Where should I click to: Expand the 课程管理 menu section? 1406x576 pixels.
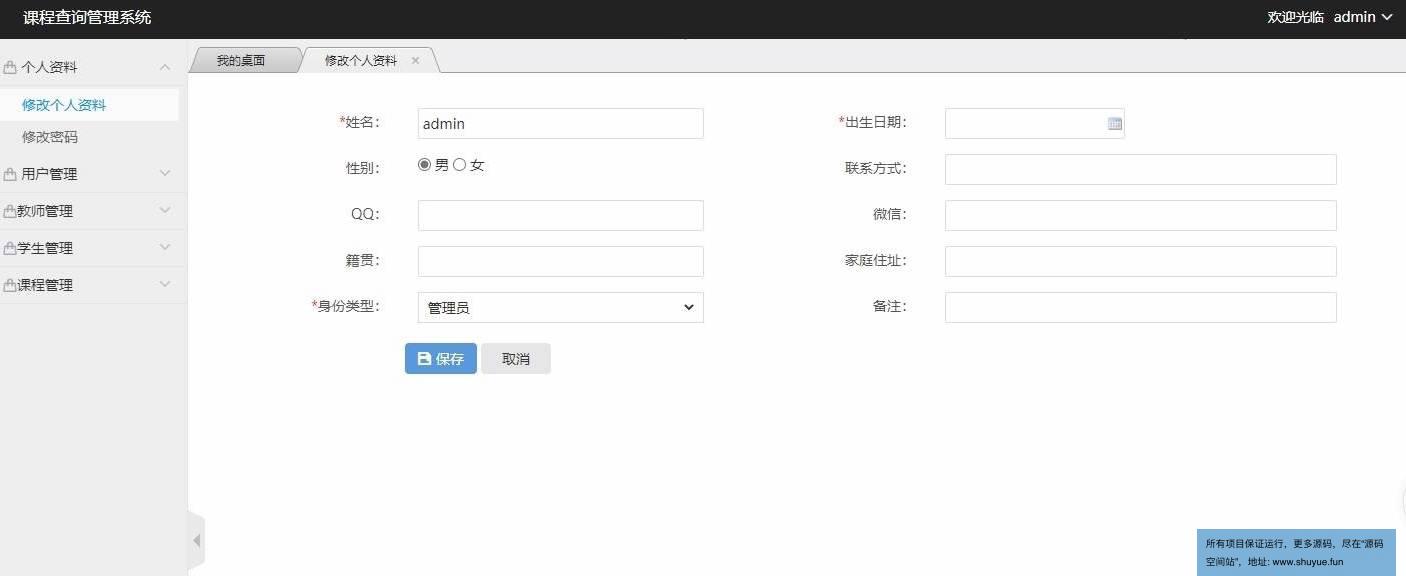(165, 284)
